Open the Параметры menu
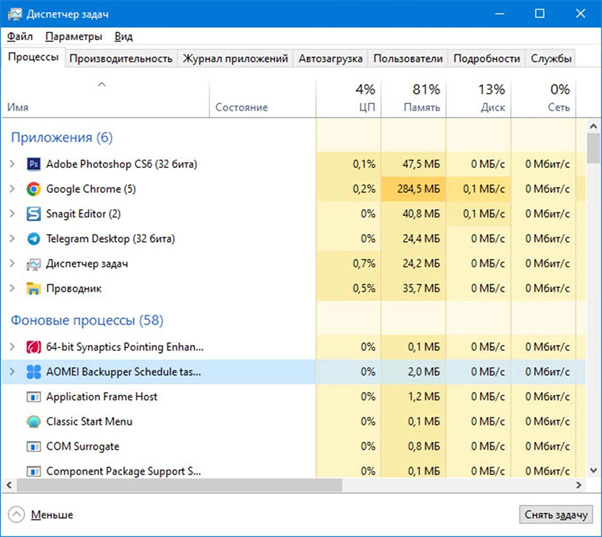This screenshot has width=602, height=537. pyautogui.click(x=73, y=37)
